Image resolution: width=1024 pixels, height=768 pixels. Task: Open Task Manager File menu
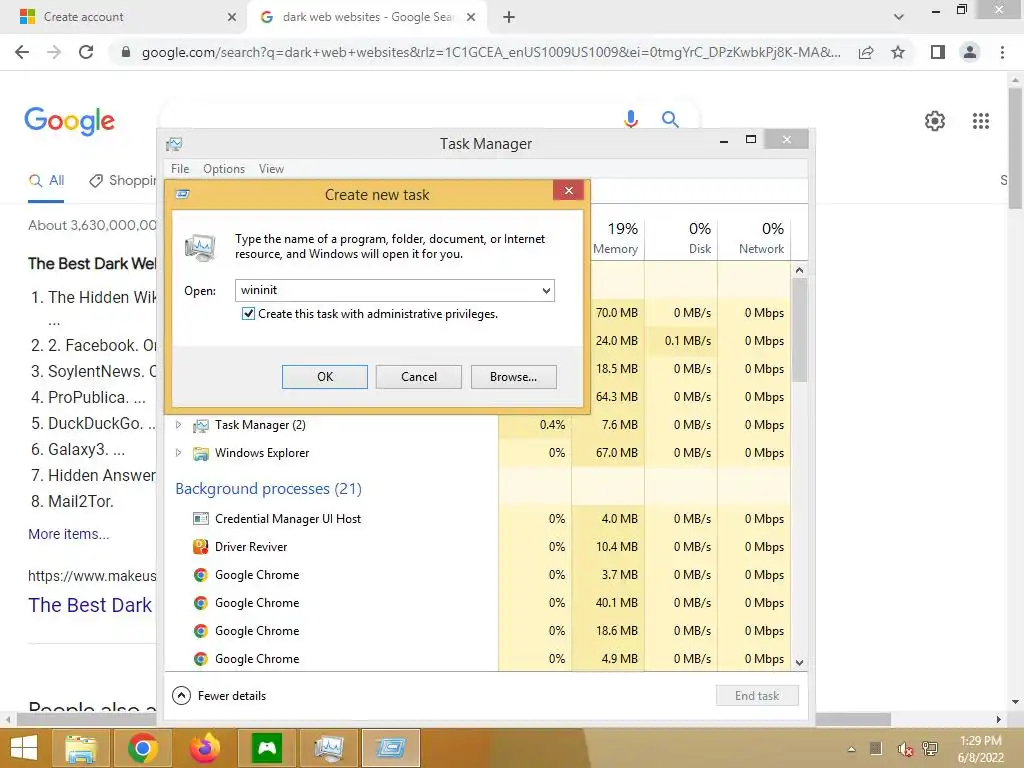[x=180, y=168]
